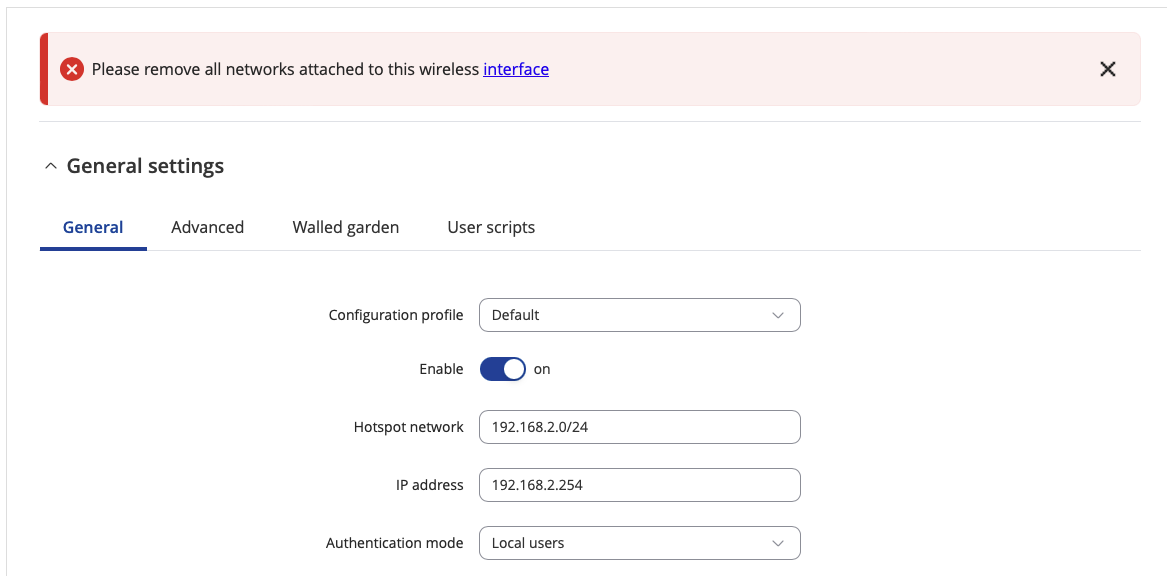The image size is (1167, 576).
Task: Click the arrow in Authentication mode dropdown
Action: click(778, 543)
